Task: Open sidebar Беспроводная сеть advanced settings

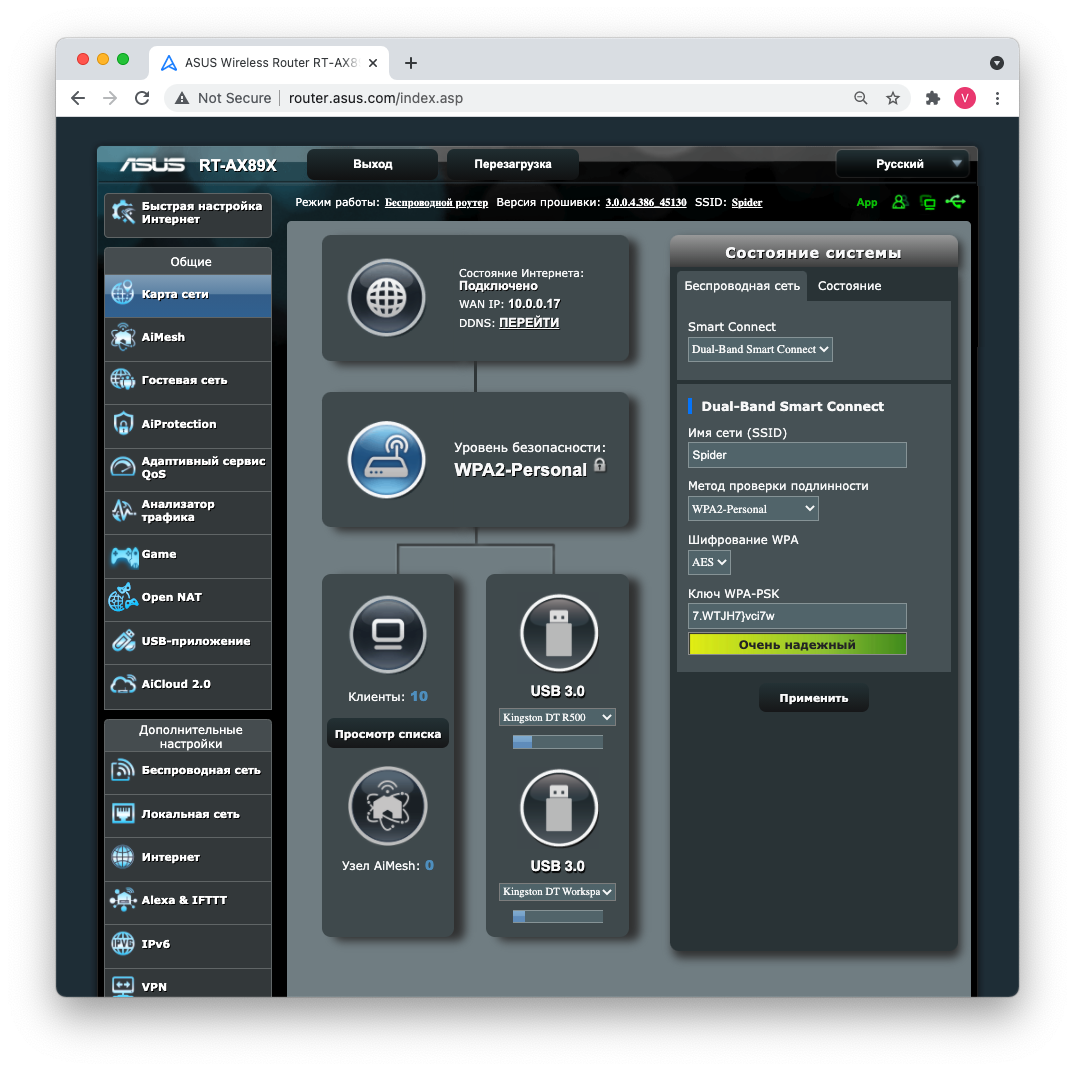Action: click(188, 771)
